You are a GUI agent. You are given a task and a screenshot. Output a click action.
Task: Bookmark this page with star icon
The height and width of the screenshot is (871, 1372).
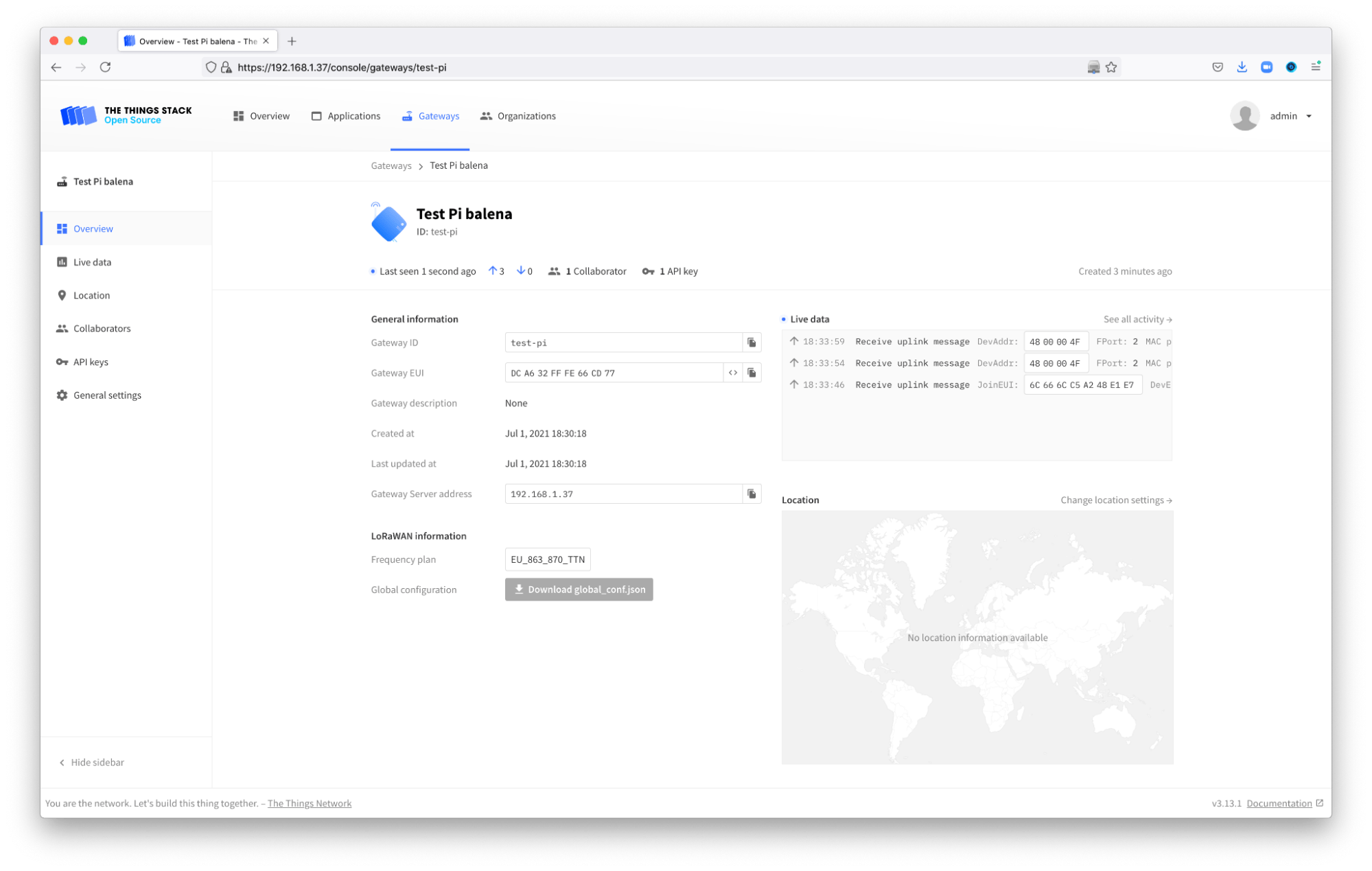coord(1111,67)
